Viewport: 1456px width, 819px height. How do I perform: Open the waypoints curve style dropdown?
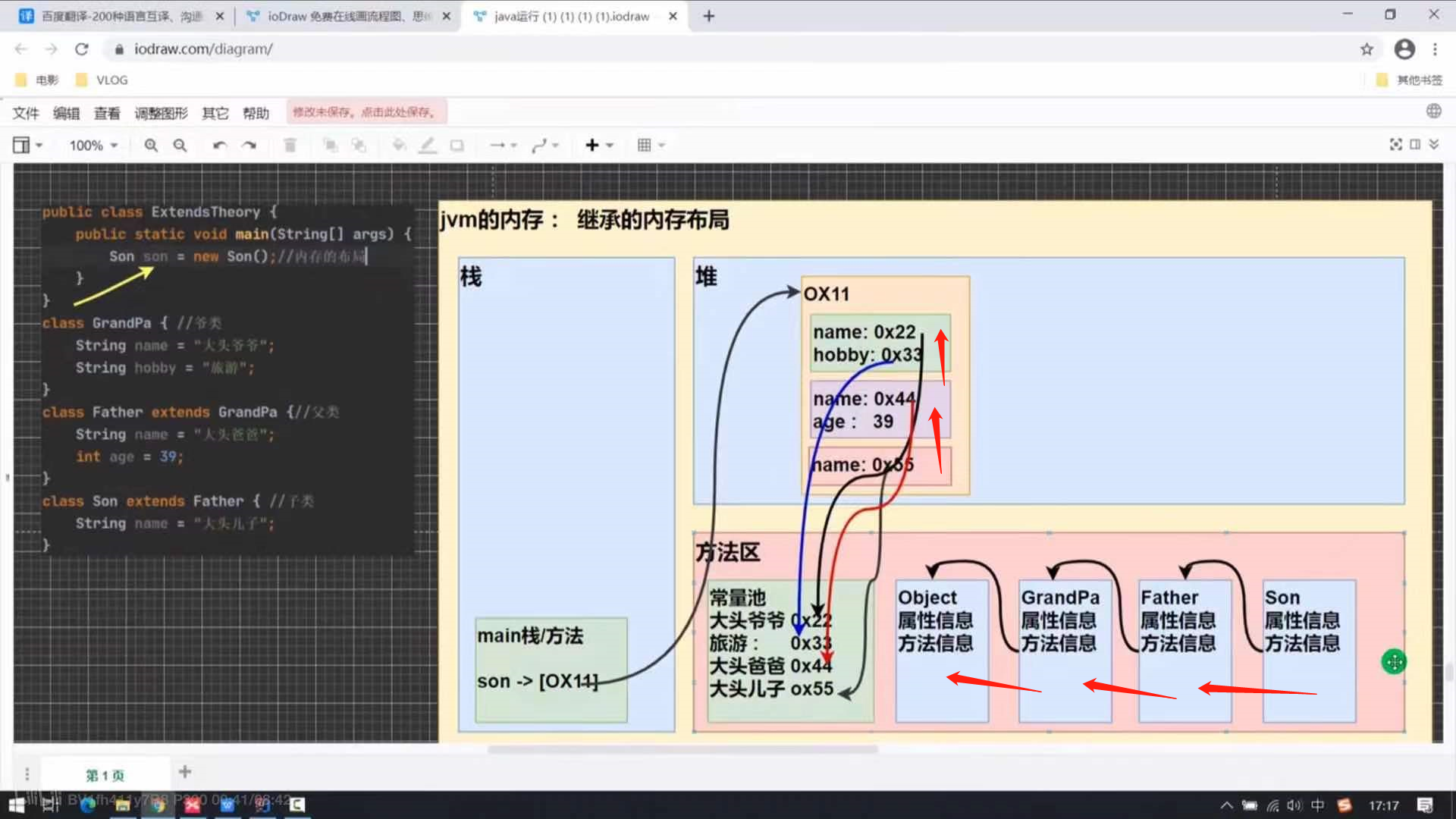click(545, 145)
